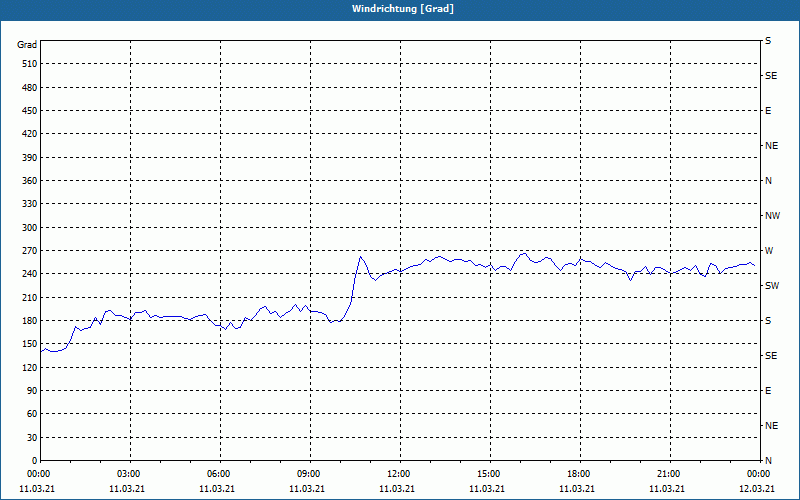This screenshot has width=800, height=500.
Task: Click the 'Windrichtung [Grad]' chart title
Action: [403, 9]
